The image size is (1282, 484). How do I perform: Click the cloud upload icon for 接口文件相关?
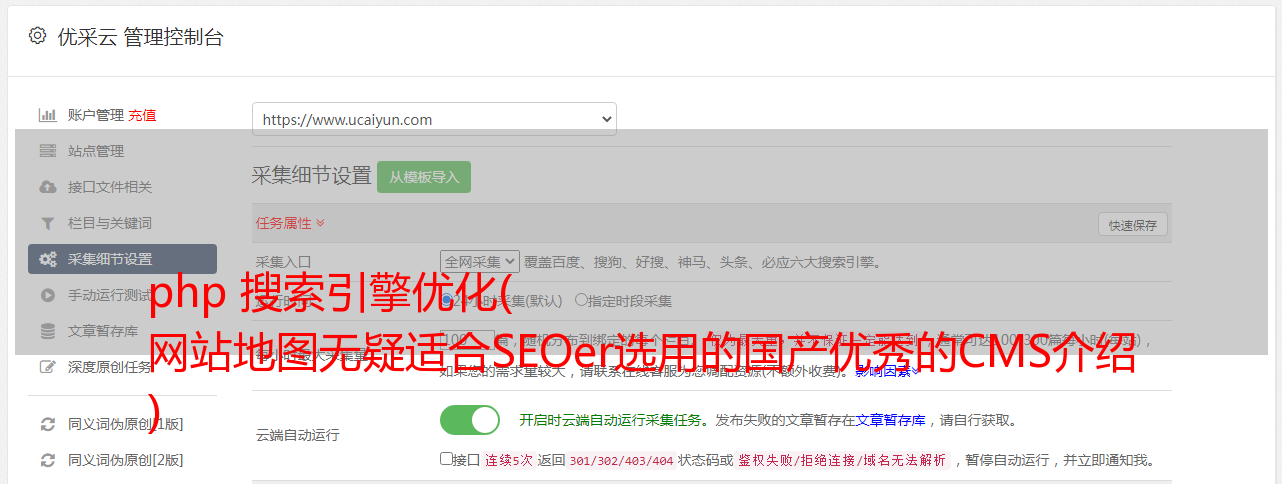pos(47,187)
